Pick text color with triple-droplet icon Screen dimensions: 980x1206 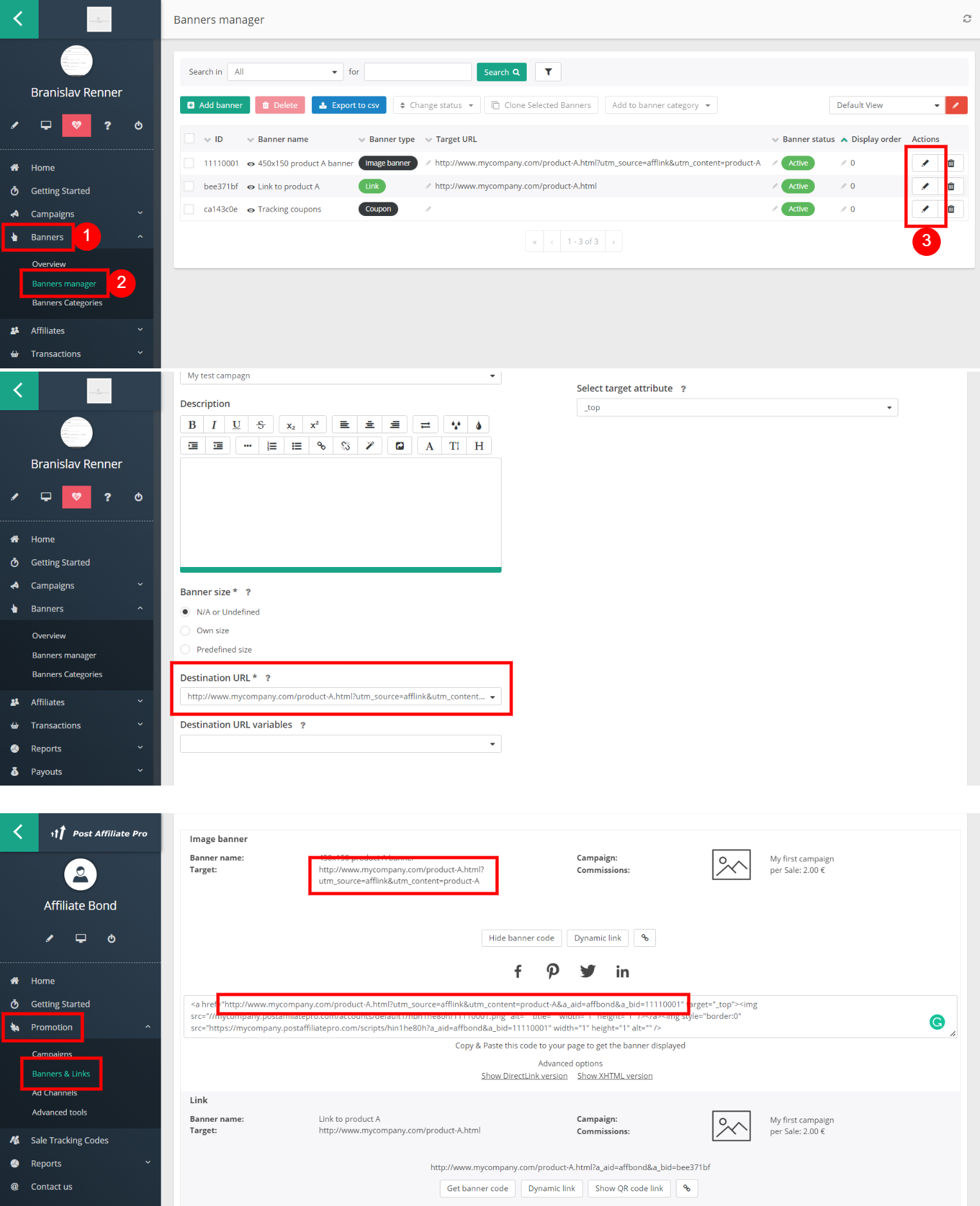[456, 425]
